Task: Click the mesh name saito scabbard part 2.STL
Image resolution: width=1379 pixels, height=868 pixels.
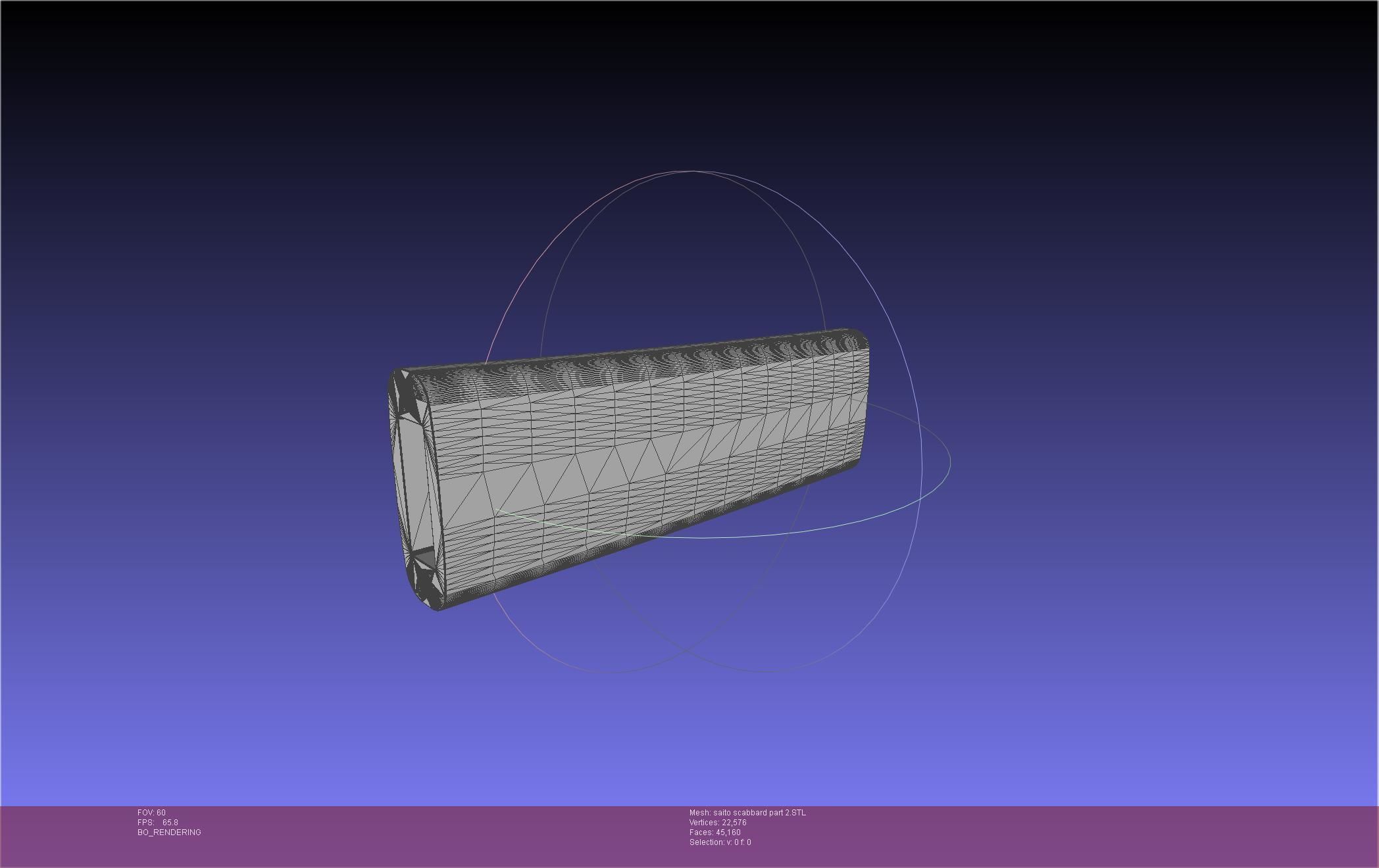Action: [x=747, y=813]
